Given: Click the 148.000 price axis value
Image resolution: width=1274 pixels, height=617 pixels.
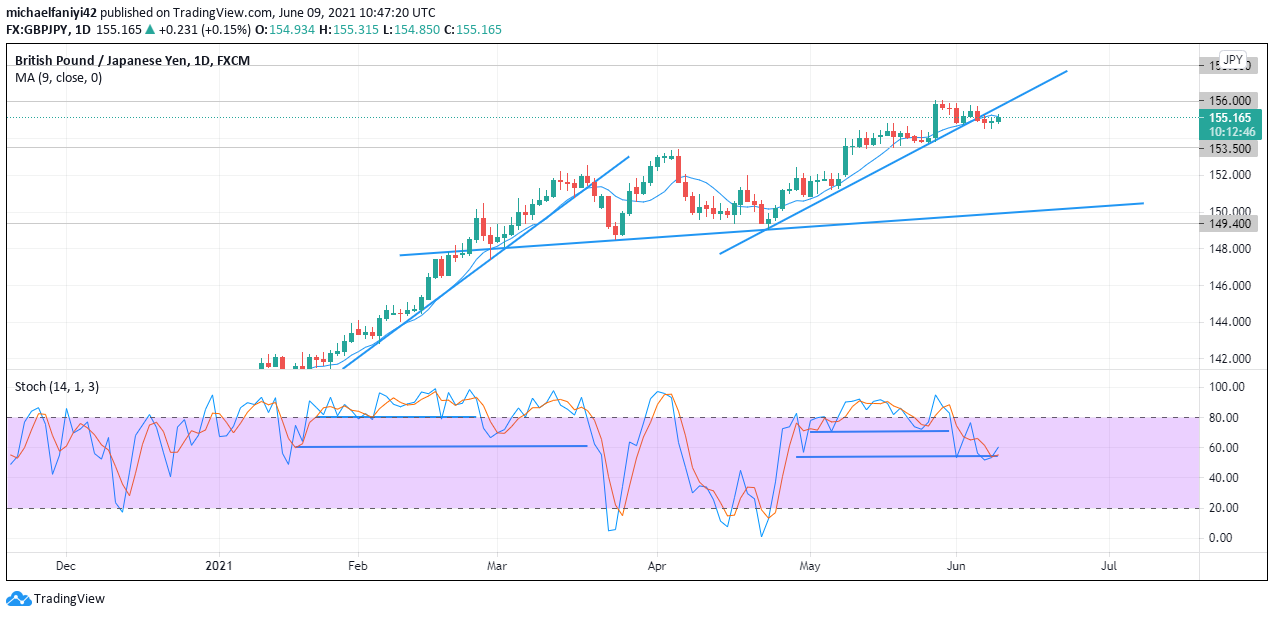Looking at the screenshot, I should [1229, 249].
